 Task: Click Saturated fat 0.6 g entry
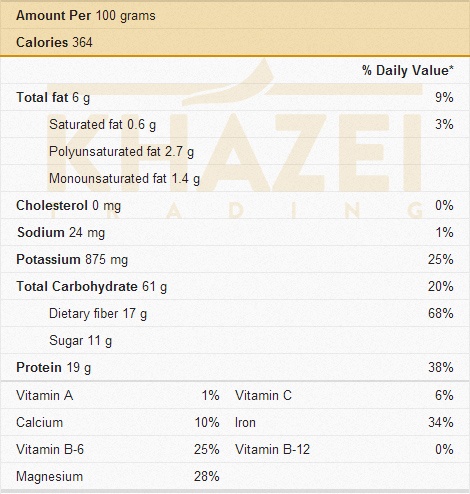pyautogui.click(x=103, y=125)
